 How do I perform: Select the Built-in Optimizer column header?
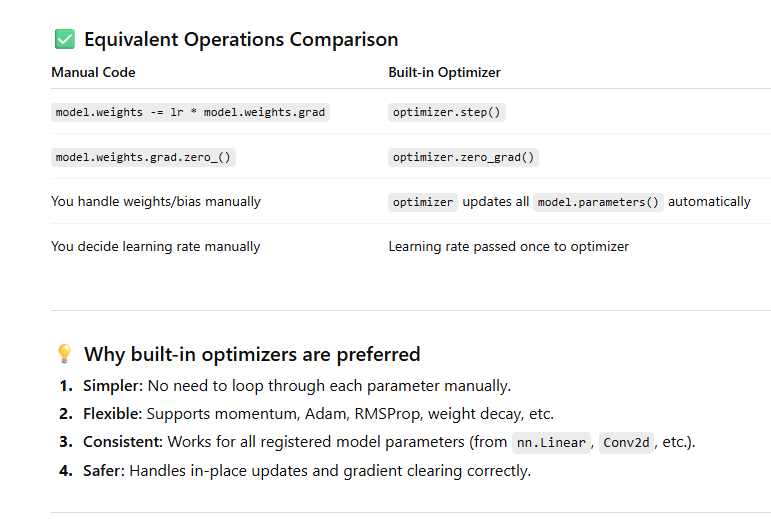(x=444, y=73)
